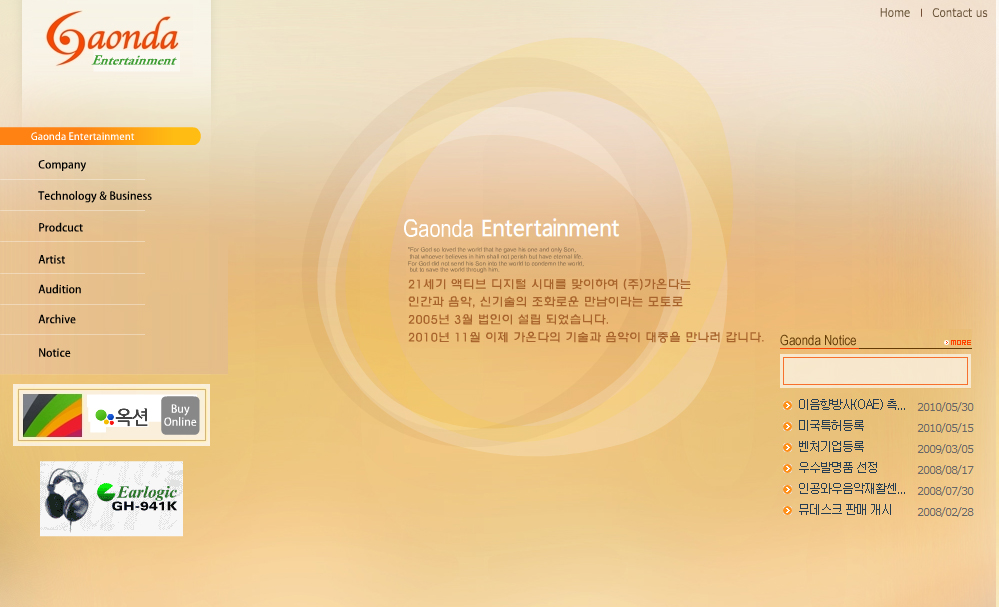Open the Audition menu item

60,289
